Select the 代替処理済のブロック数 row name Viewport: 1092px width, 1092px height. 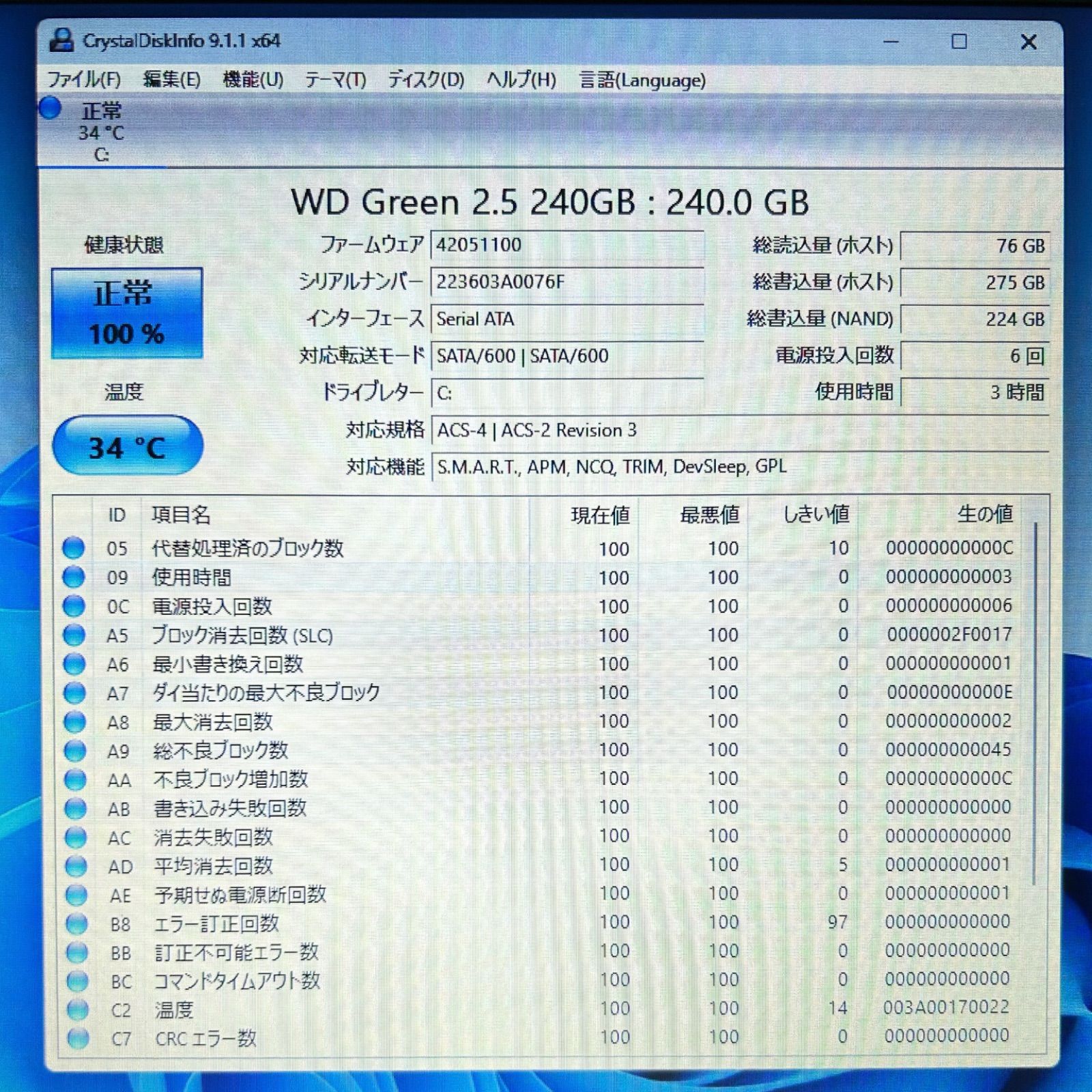[x=247, y=548]
